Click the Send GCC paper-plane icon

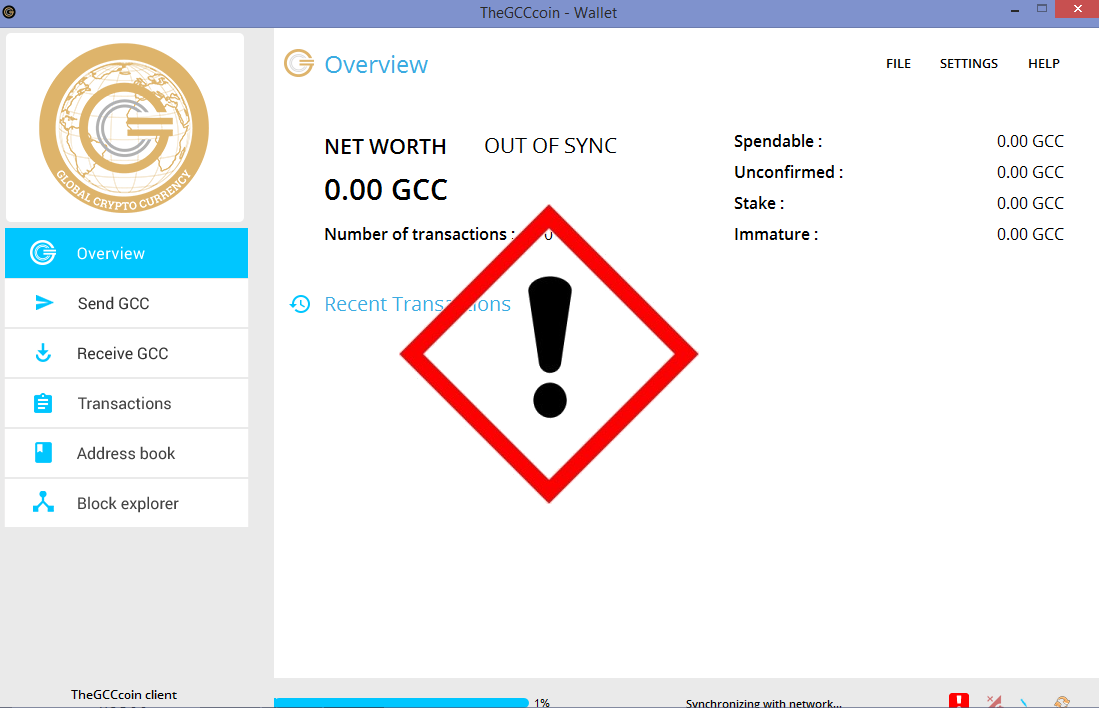point(44,303)
